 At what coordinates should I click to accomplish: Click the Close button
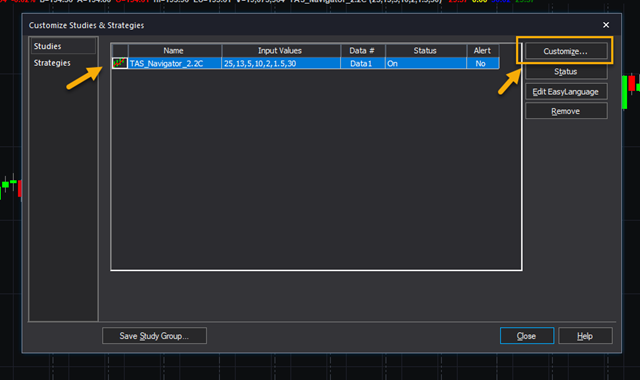tap(527, 336)
